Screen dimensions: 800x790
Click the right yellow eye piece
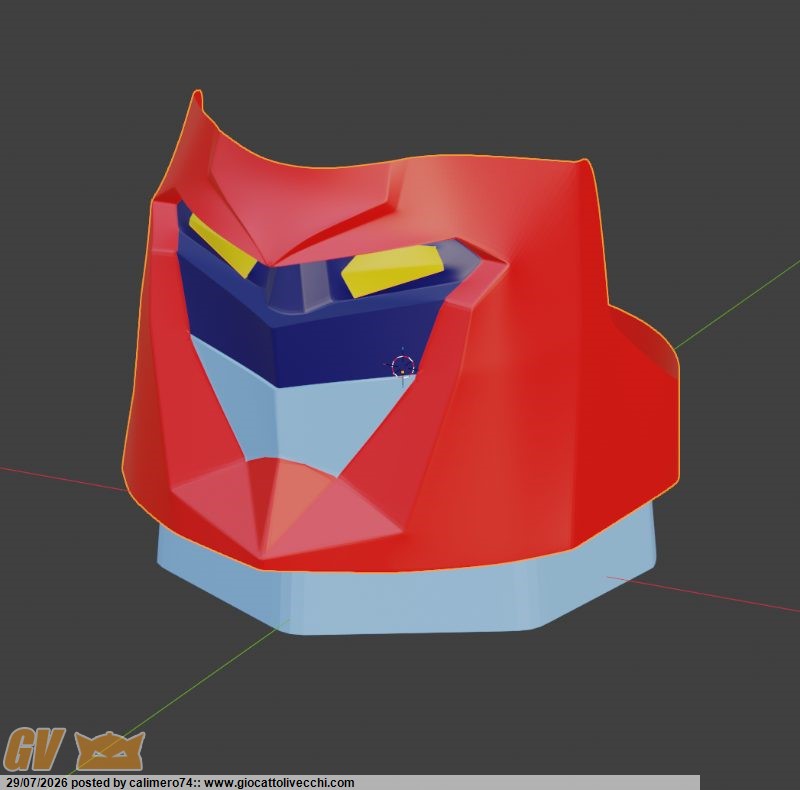(392, 270)
